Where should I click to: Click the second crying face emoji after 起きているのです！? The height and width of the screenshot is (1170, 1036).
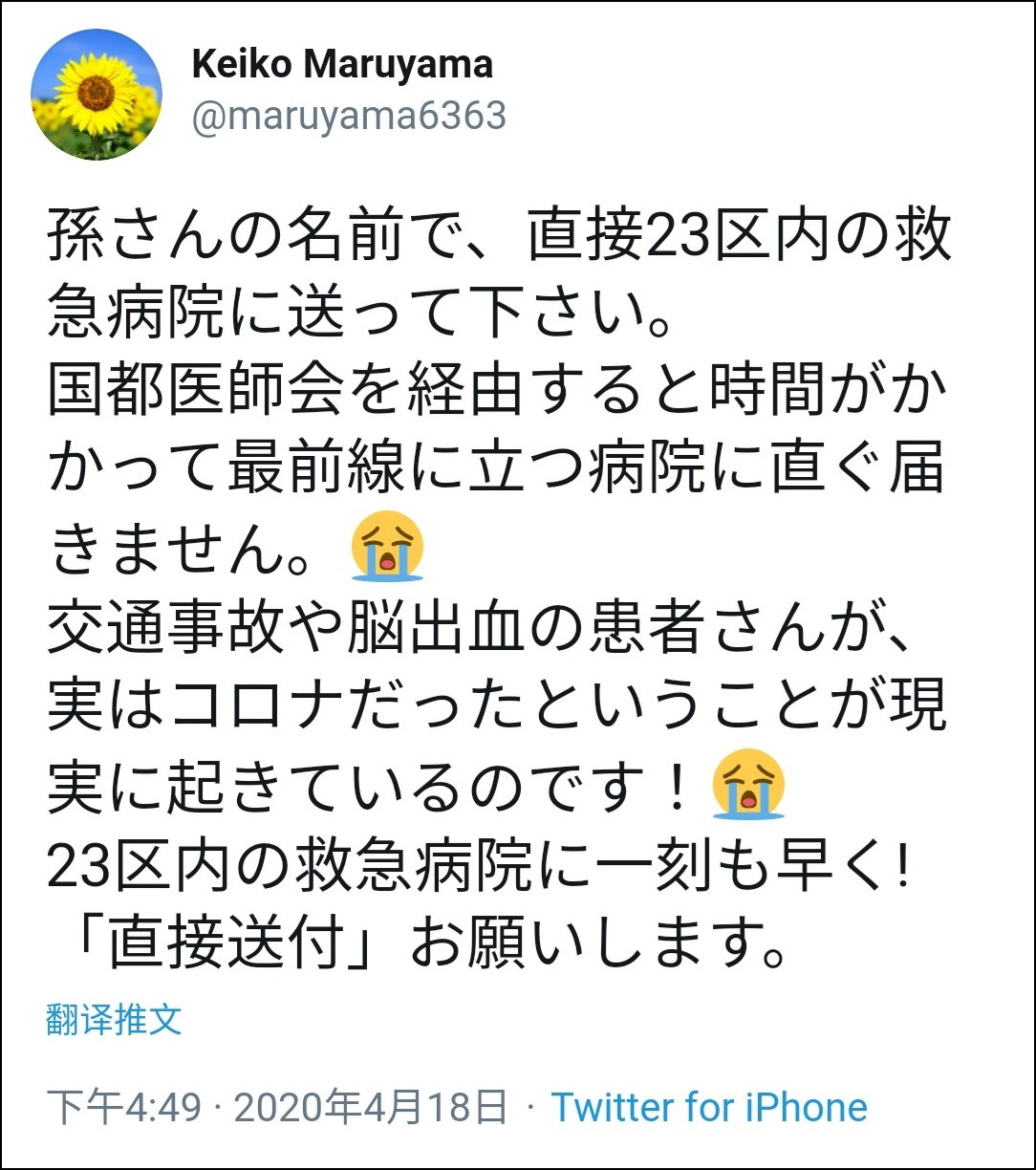coord(748,783)
